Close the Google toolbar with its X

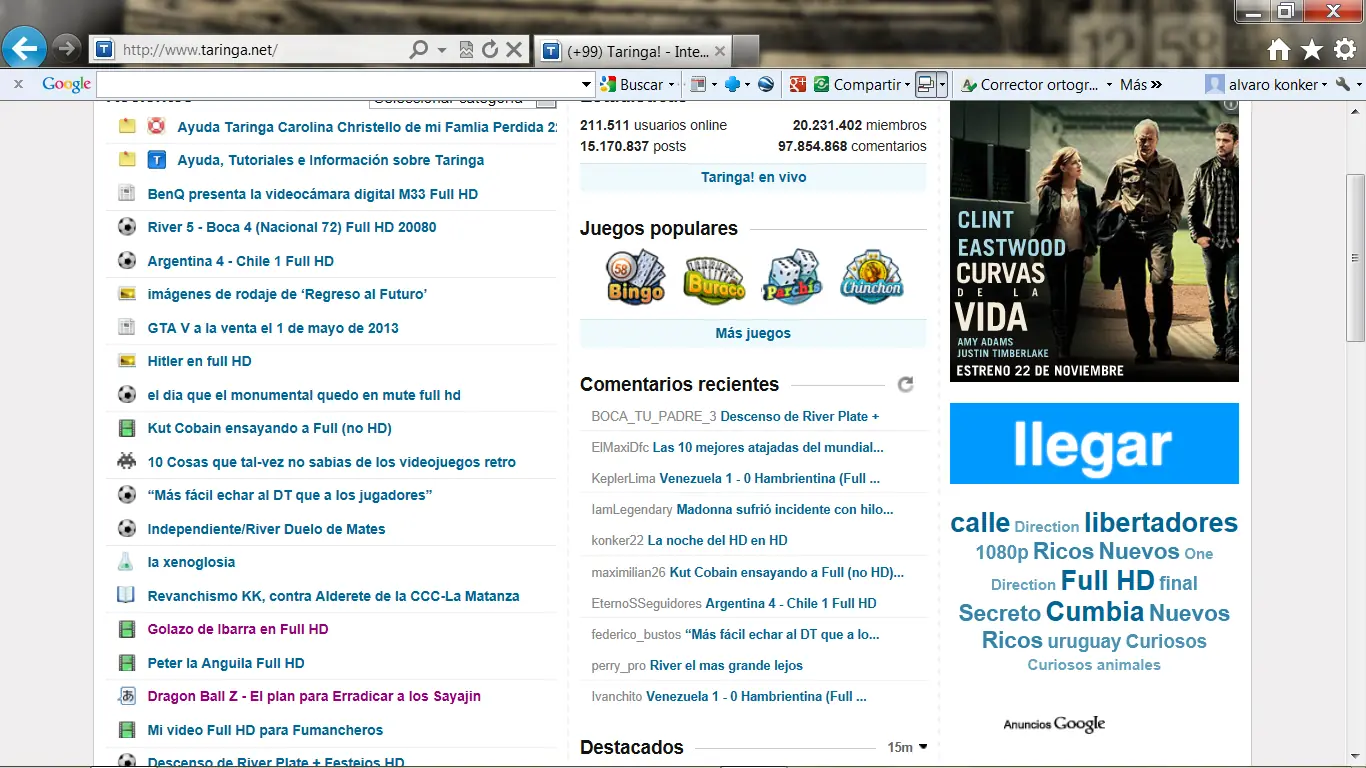pos(18,85)
